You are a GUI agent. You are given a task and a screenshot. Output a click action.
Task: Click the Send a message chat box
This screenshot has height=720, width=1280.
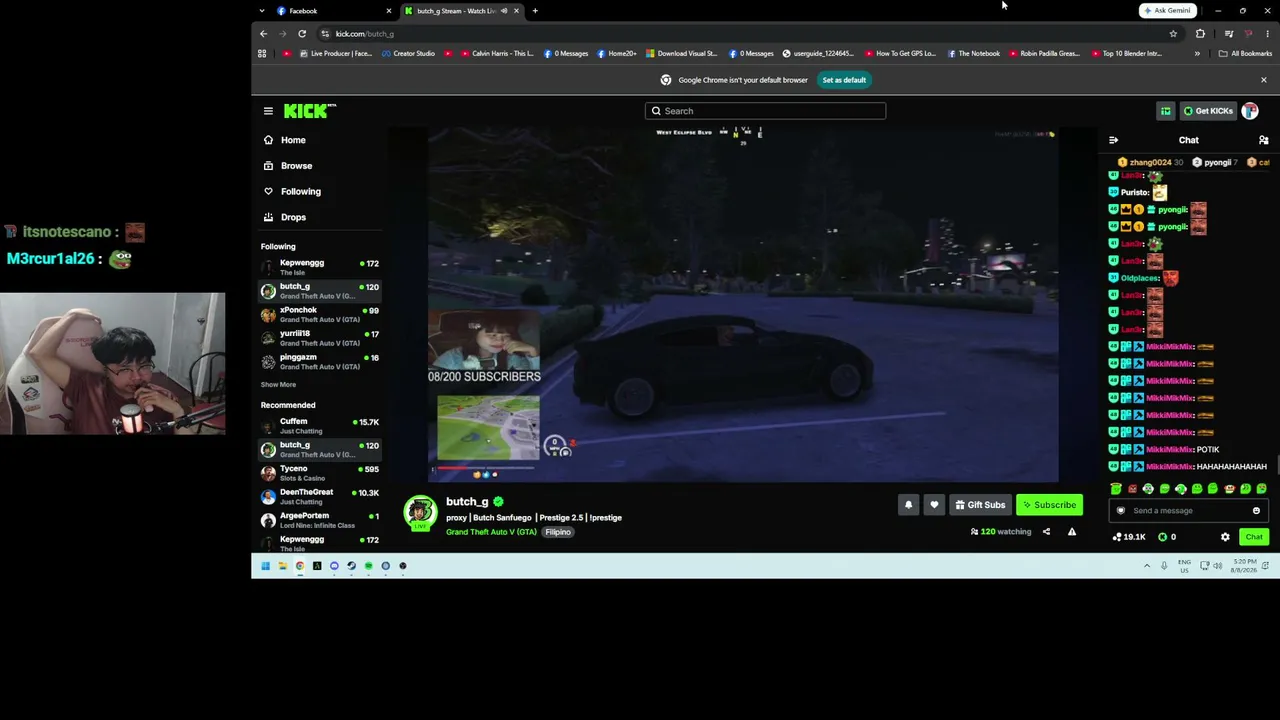[1189, 511]
